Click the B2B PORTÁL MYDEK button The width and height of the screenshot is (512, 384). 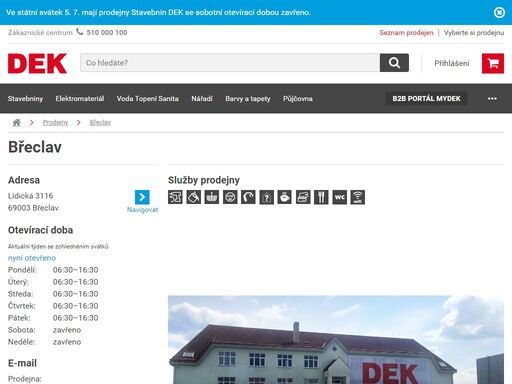click(426, 99)
